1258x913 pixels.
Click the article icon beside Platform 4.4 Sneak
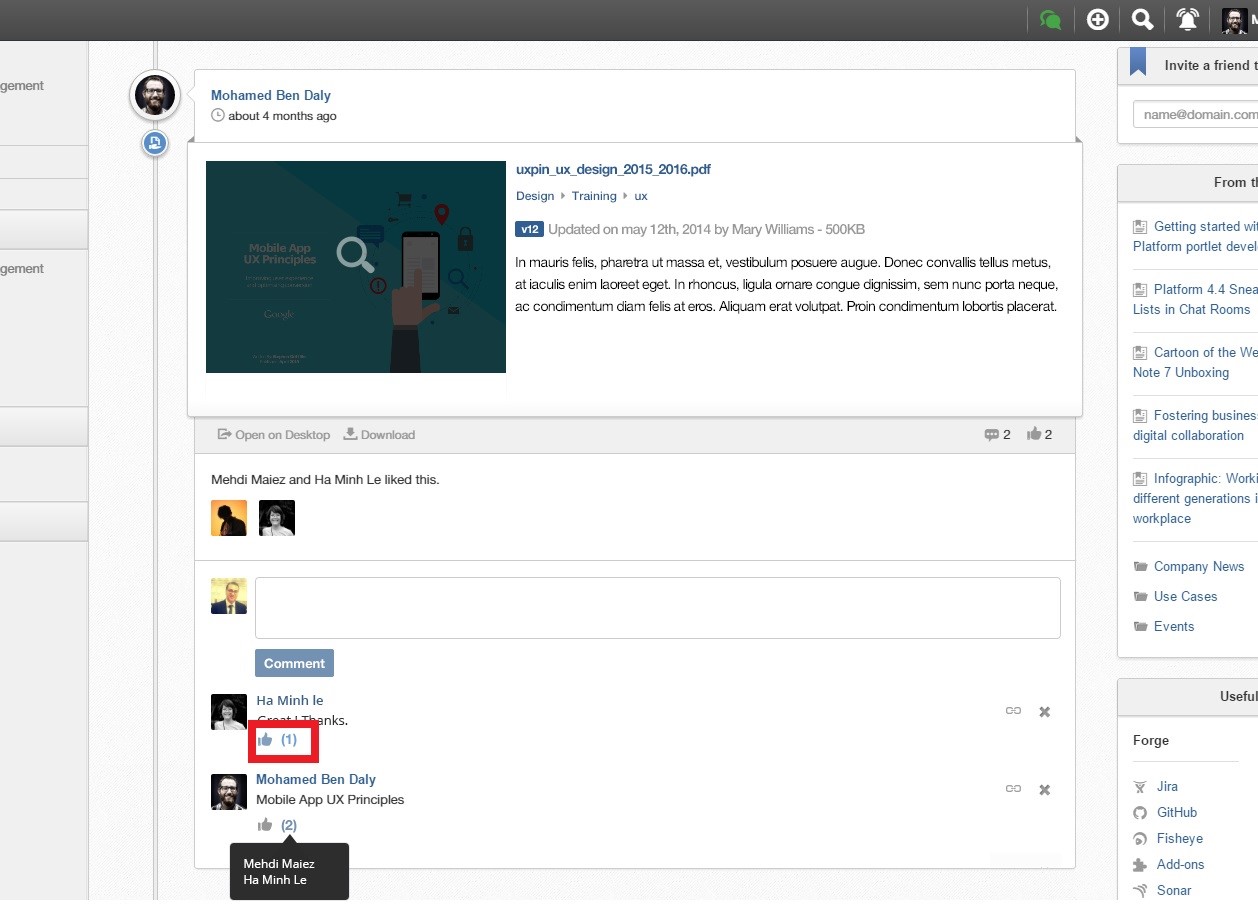(x=1140, y=289)
